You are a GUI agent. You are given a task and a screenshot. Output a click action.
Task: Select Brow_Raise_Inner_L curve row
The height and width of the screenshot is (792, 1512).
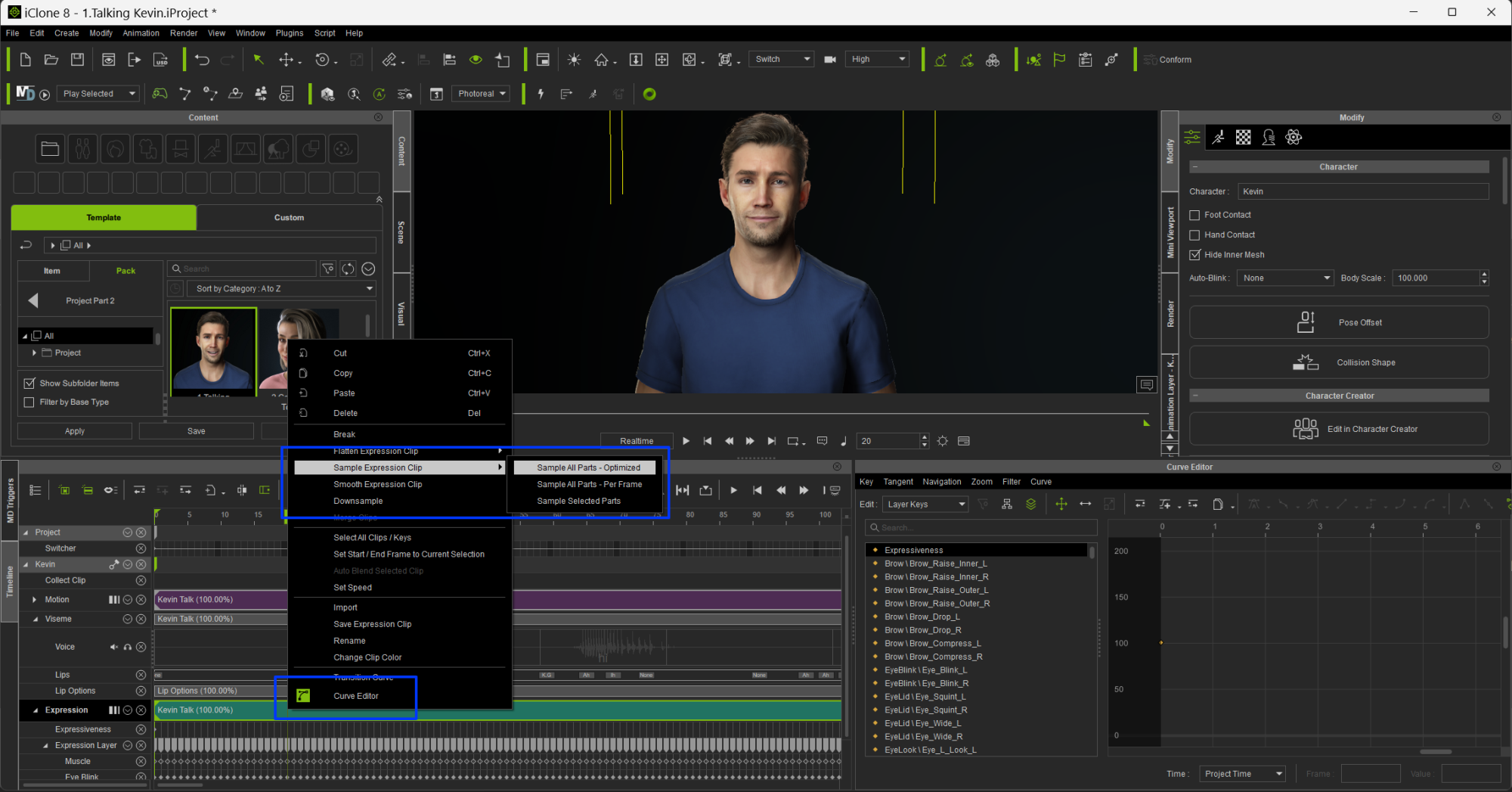935,564
